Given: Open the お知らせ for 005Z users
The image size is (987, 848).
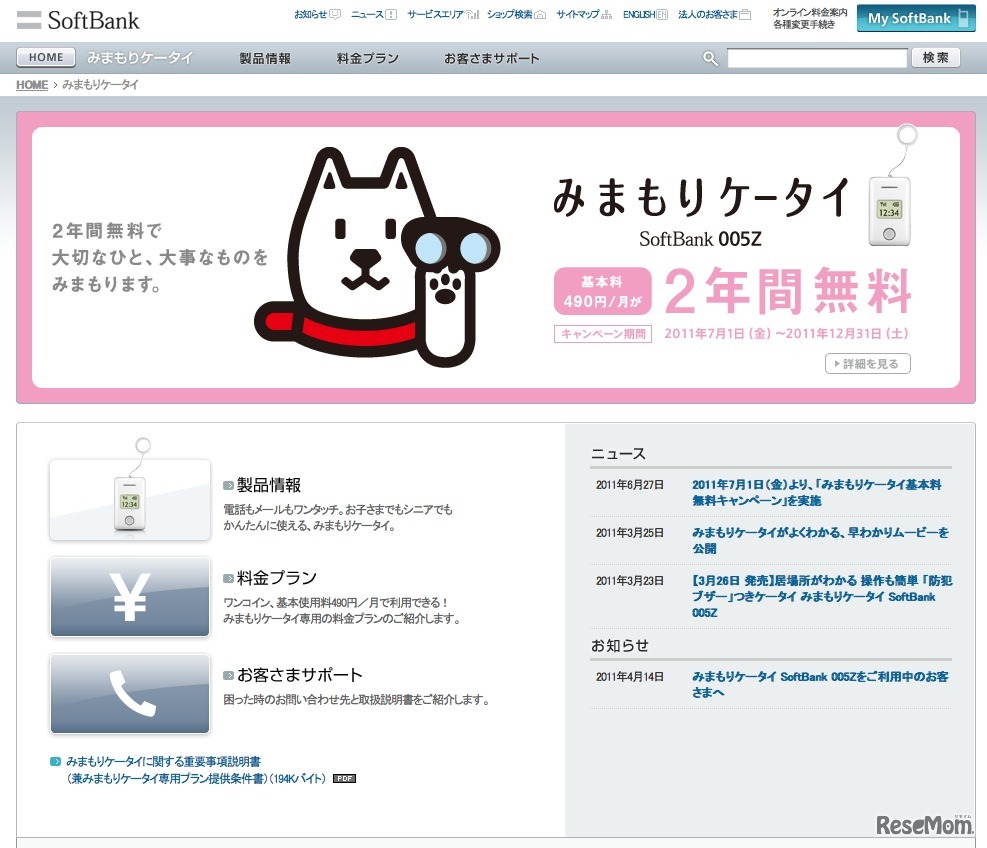Looking at the screenshot, I should click(x=820, y=684).
